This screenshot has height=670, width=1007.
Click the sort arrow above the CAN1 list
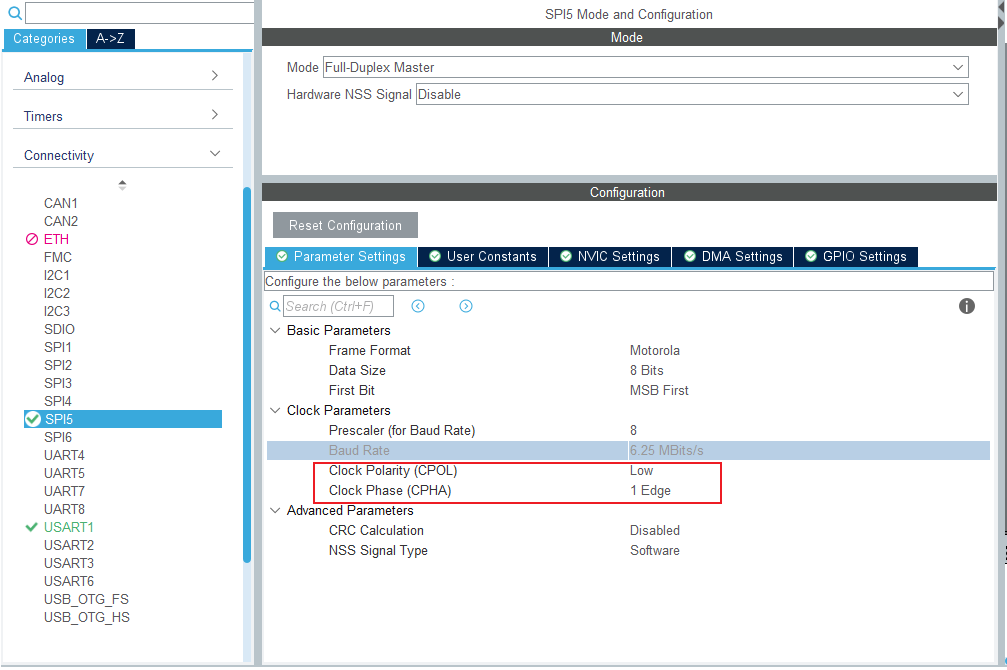click(x=122, y=185)
